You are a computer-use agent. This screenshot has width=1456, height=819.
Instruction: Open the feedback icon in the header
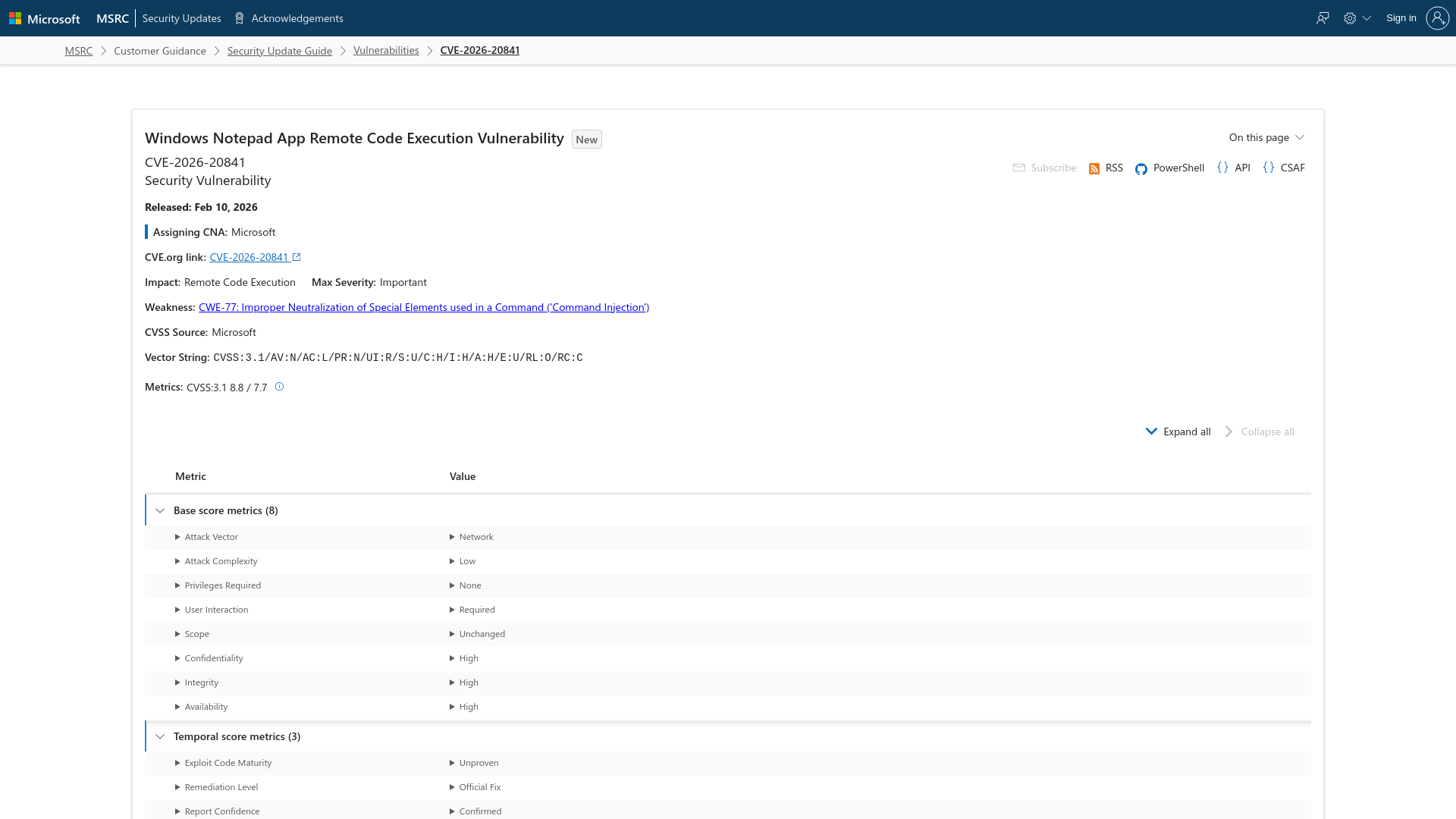pos(1323,17)
